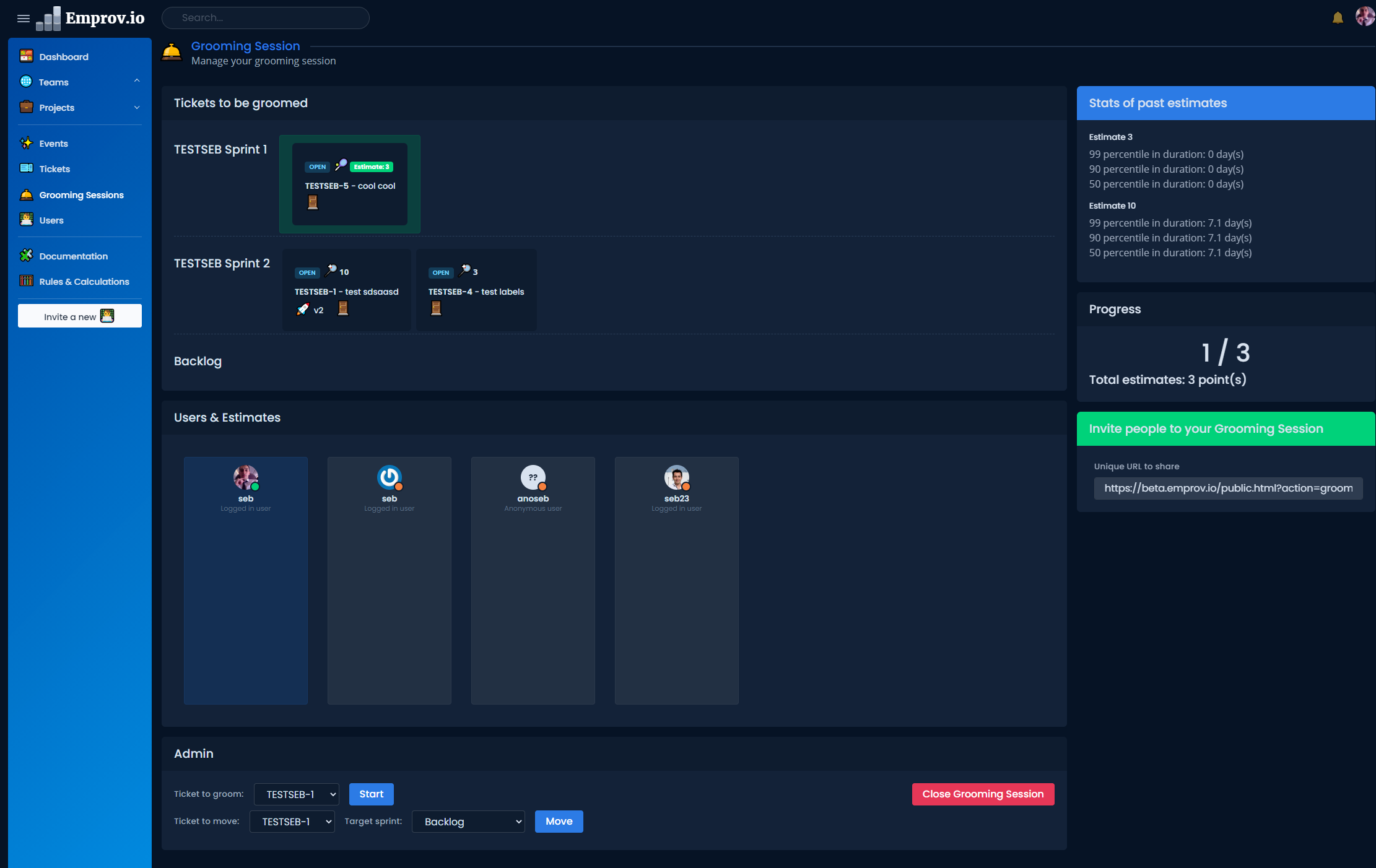Viewport: 1376px width, 868px height.
Task: Click the rocket icon on ticket TESTSEB-1
Action: [302, 309]
